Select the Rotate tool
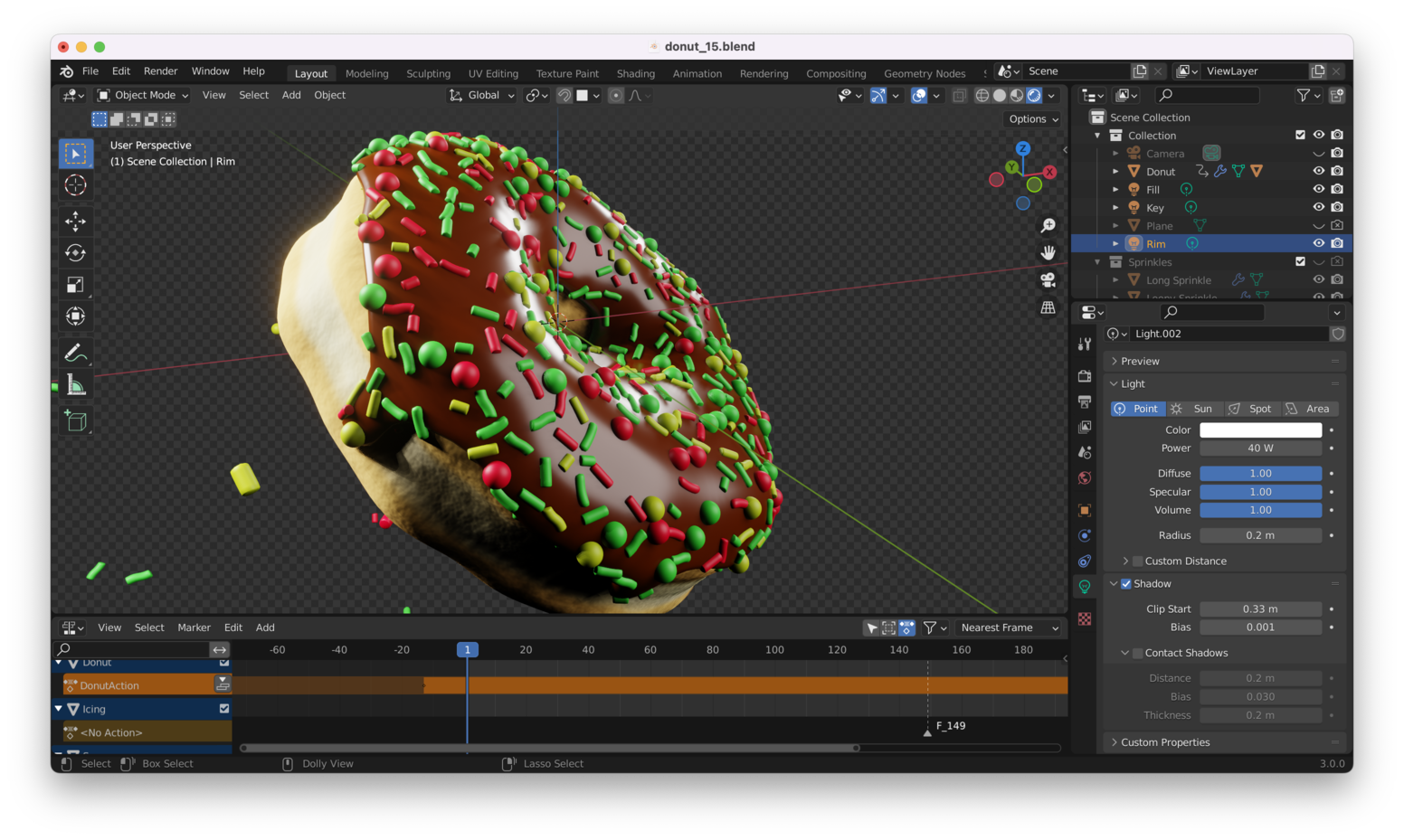This screenshot has width=1404, height=840. click(76, 253)
